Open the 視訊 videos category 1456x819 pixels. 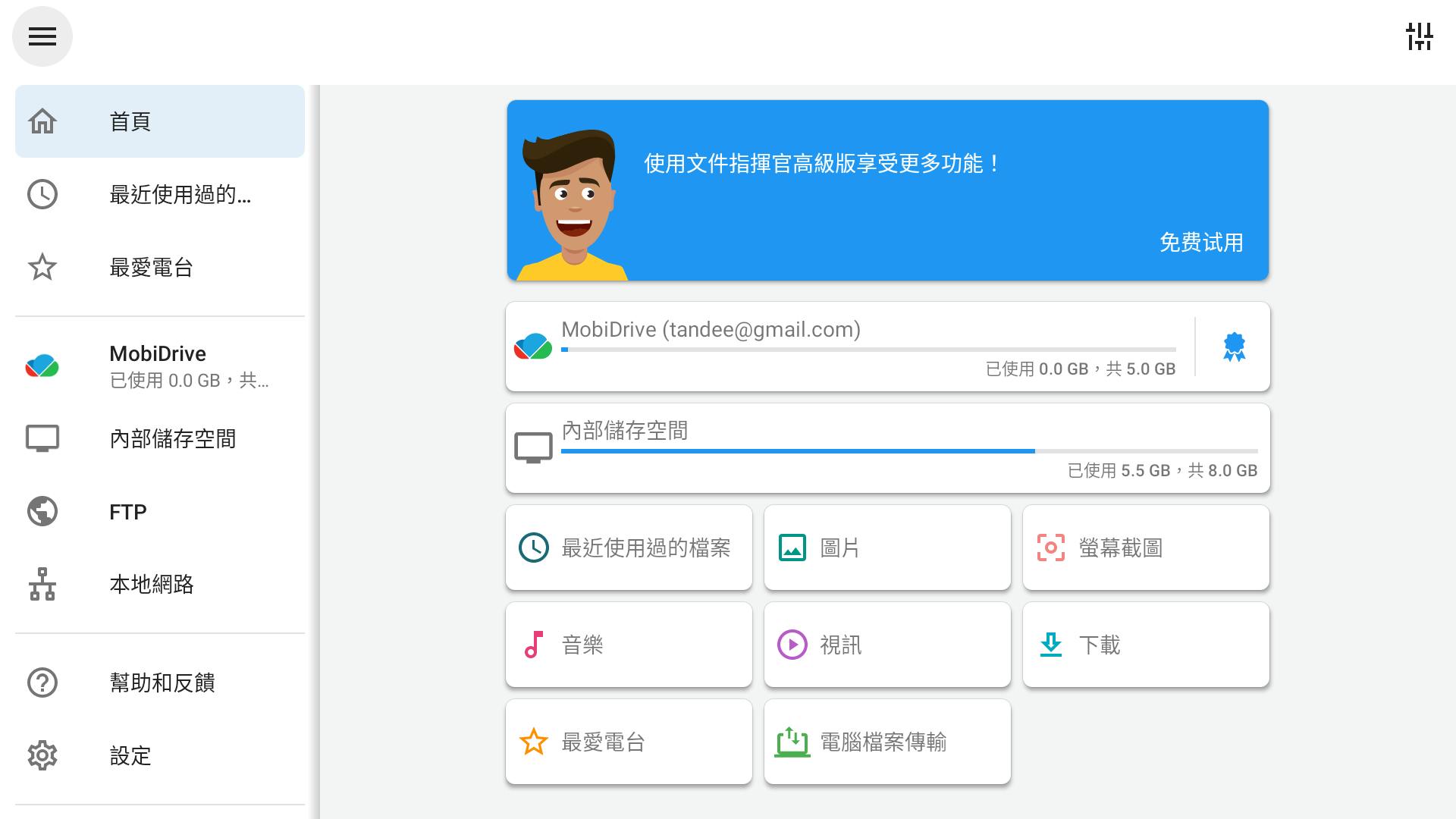pos(887,645)
